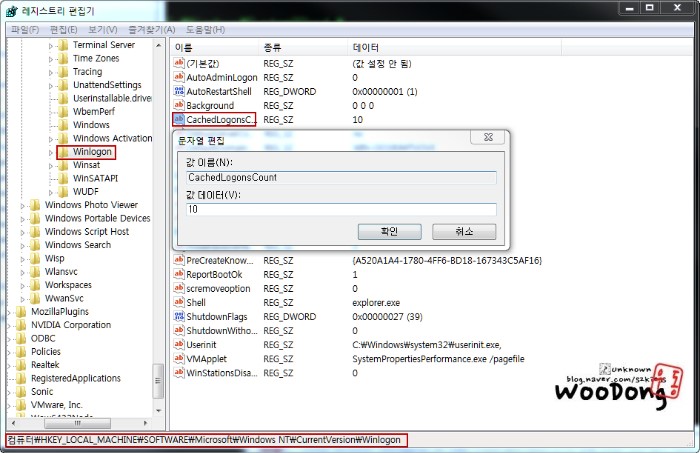Click tree pane vertical scrollbar down arrow

pos(158,411)
